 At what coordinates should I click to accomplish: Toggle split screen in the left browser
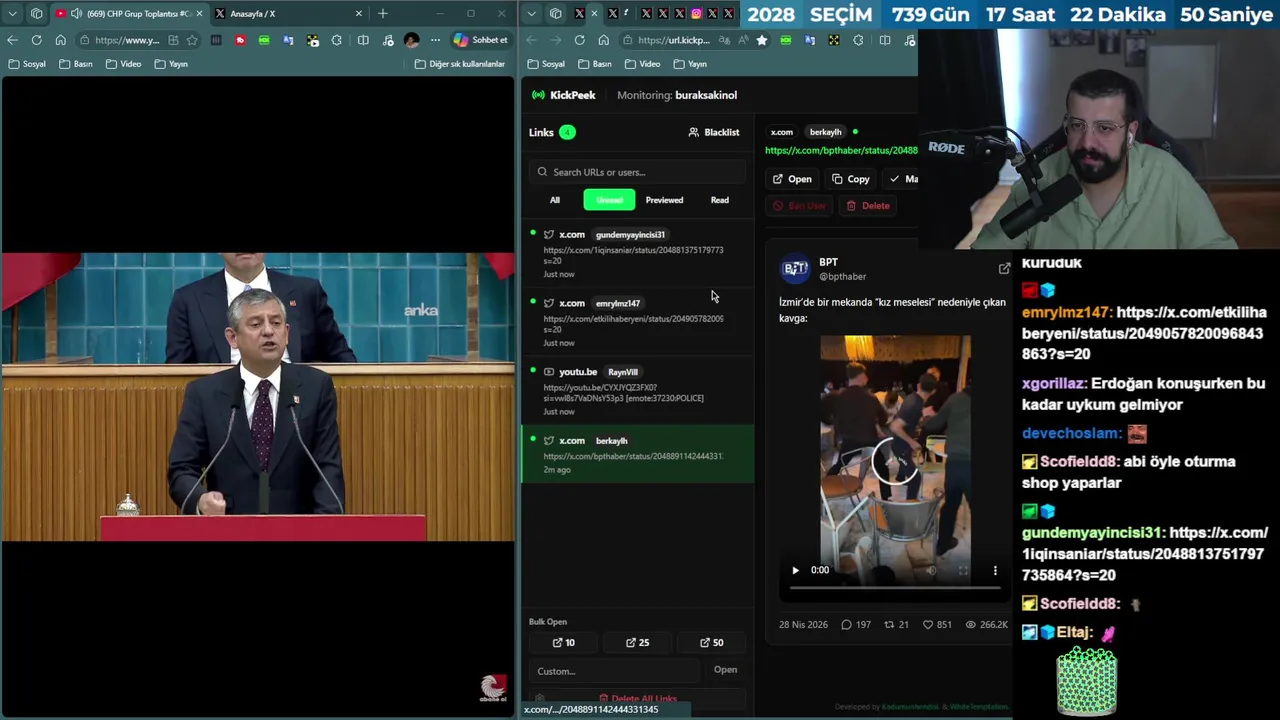point(363,40)
